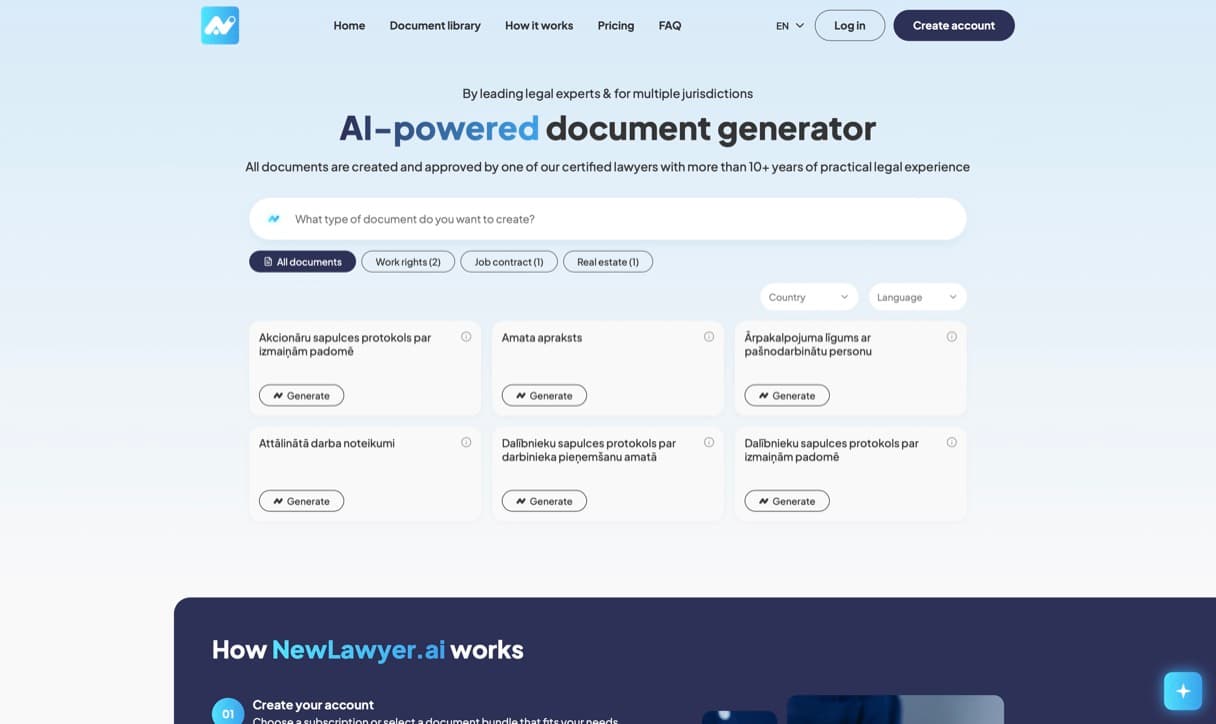Generate Akcionāru sapulces protokols document

(301, 396)
